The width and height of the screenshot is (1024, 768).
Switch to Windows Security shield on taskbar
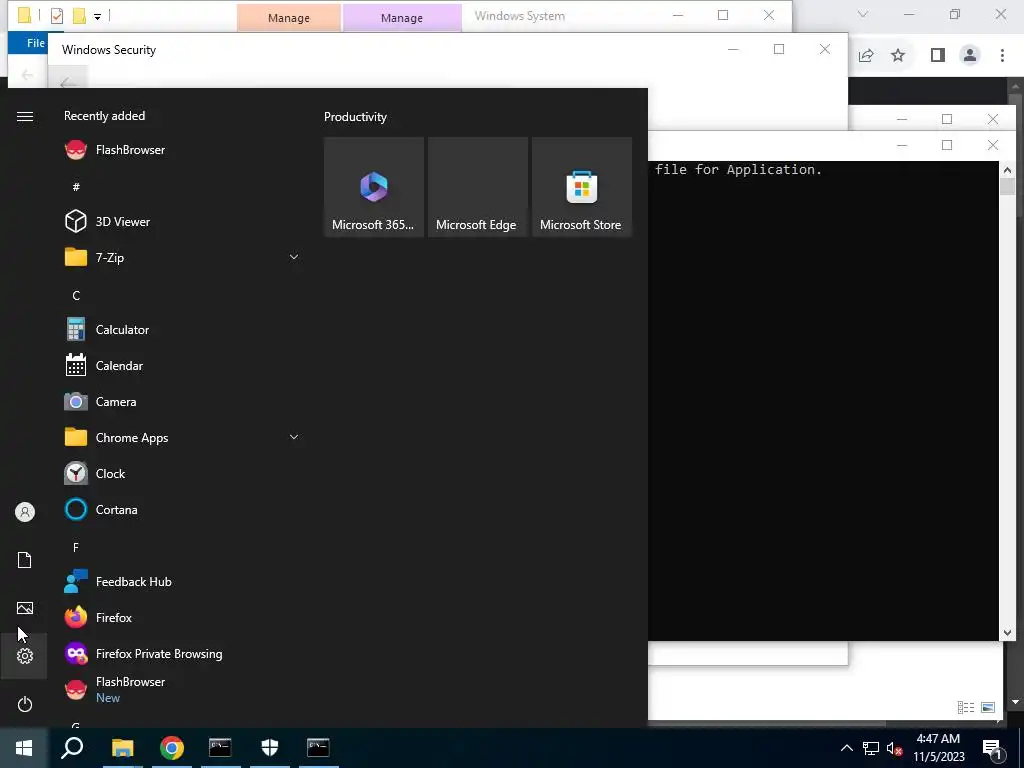270,748
